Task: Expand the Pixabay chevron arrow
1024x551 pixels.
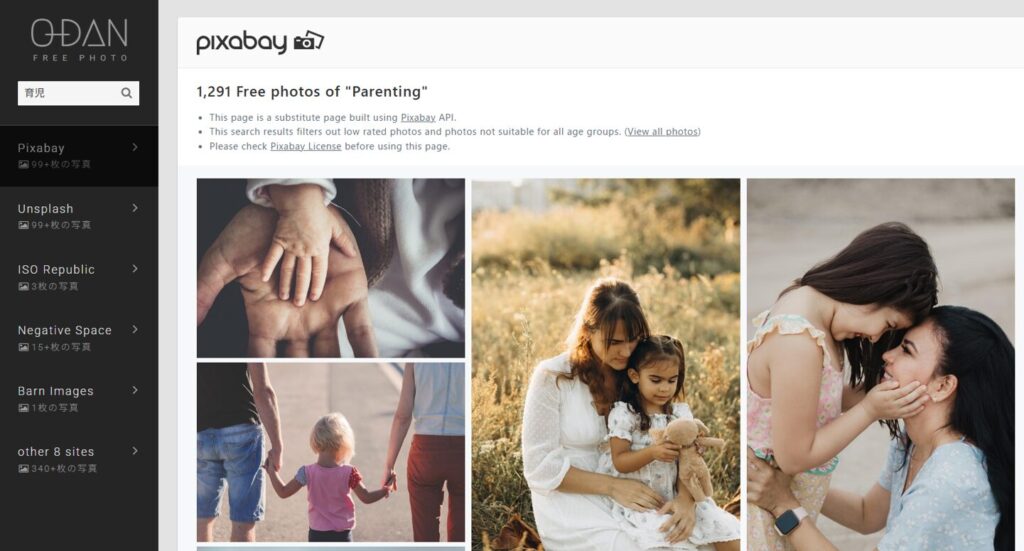Action: tap(135, 147)
